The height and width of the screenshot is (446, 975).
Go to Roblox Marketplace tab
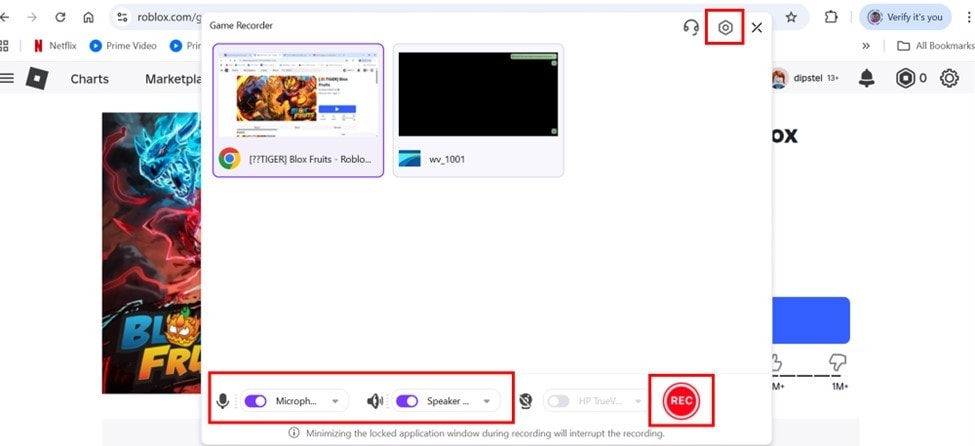(174, 79)
